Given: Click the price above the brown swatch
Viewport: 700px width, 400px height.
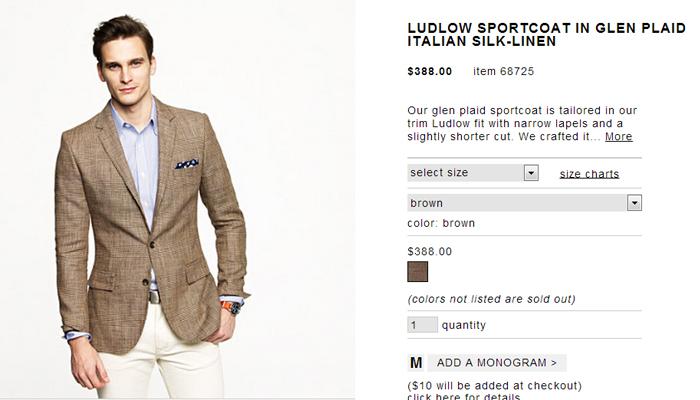Looking at the screenshot, I should (x=429, y=251).
